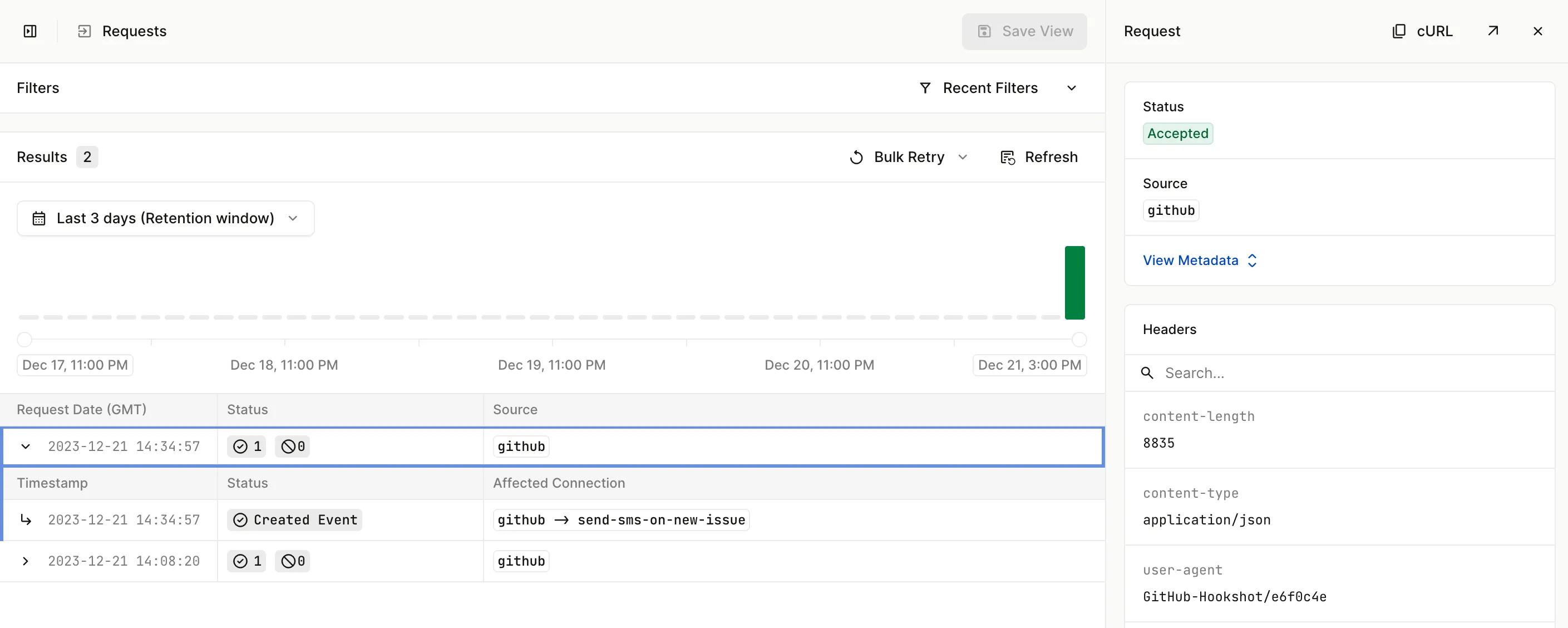Image resolution: width=1568 pixels, height=628 pixels.
Task: Toggle the sidebar panel icon
Action: tap(30, 31)
